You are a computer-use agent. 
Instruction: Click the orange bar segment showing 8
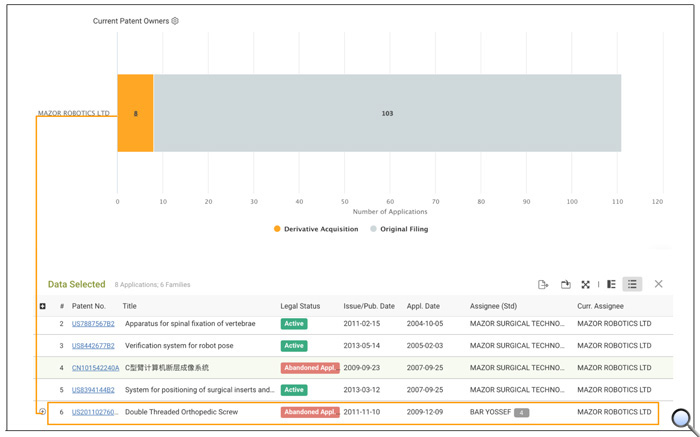point(135,113)
